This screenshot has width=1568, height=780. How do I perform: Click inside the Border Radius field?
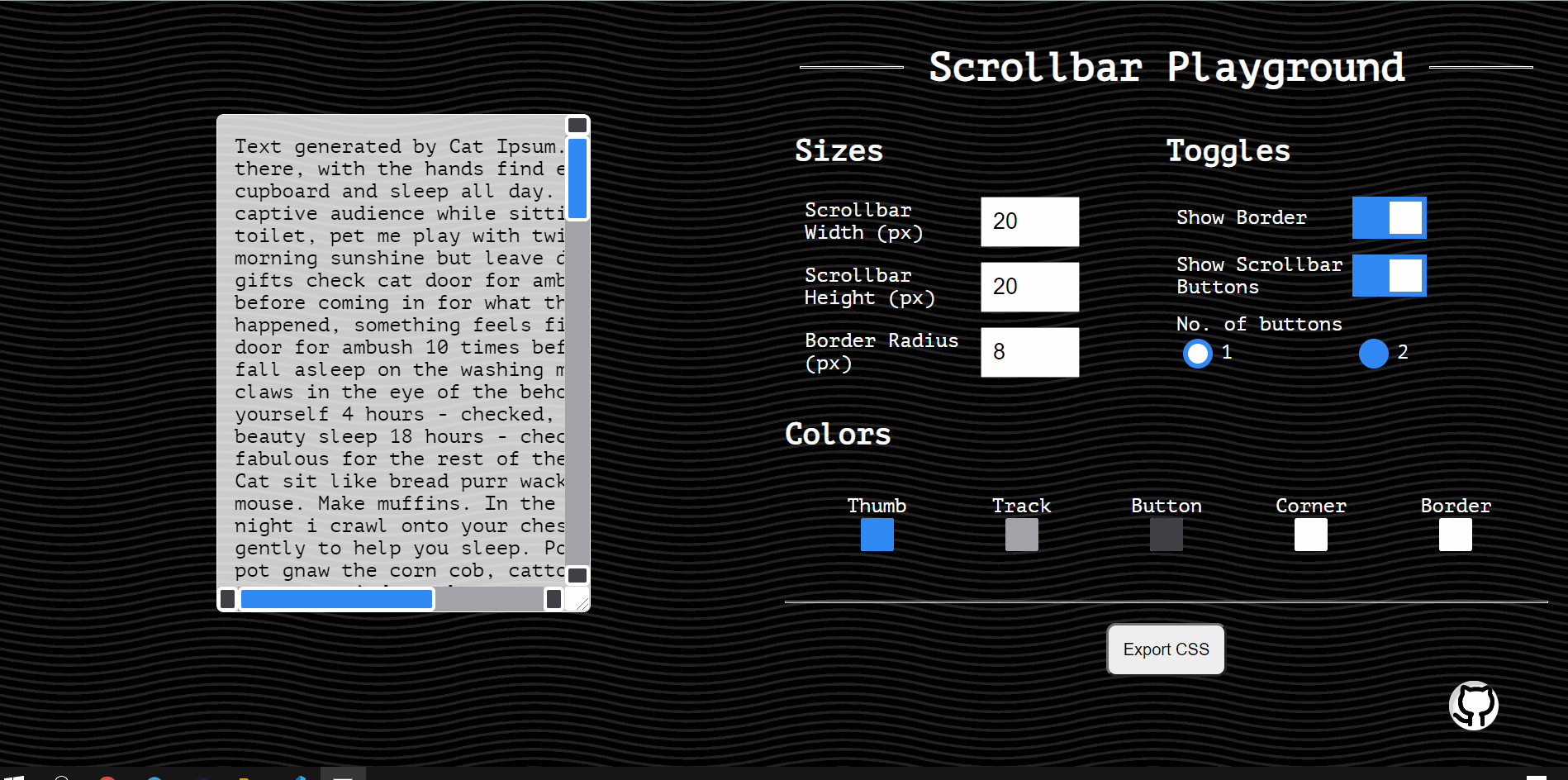(1029, 352)
